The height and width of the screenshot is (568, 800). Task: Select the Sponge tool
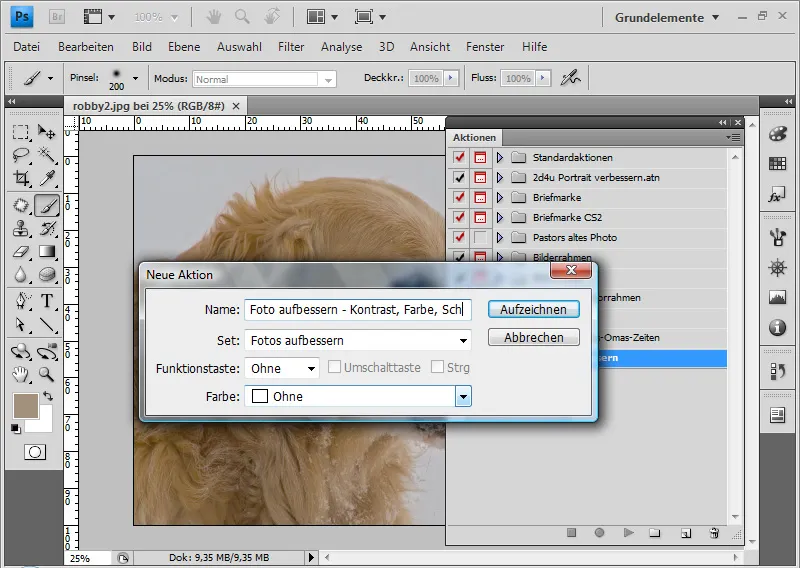point(47,275)
